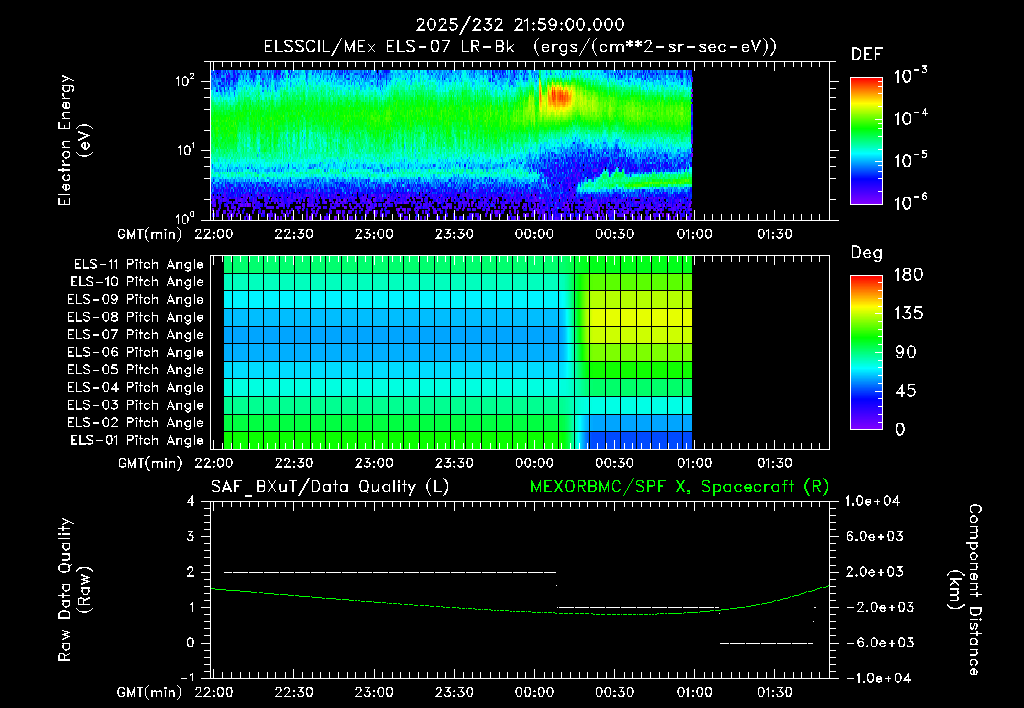Select the ELS-02 Pitch Angle label
The height and width of the screenshot is (708, 1024).
(135, 423)
